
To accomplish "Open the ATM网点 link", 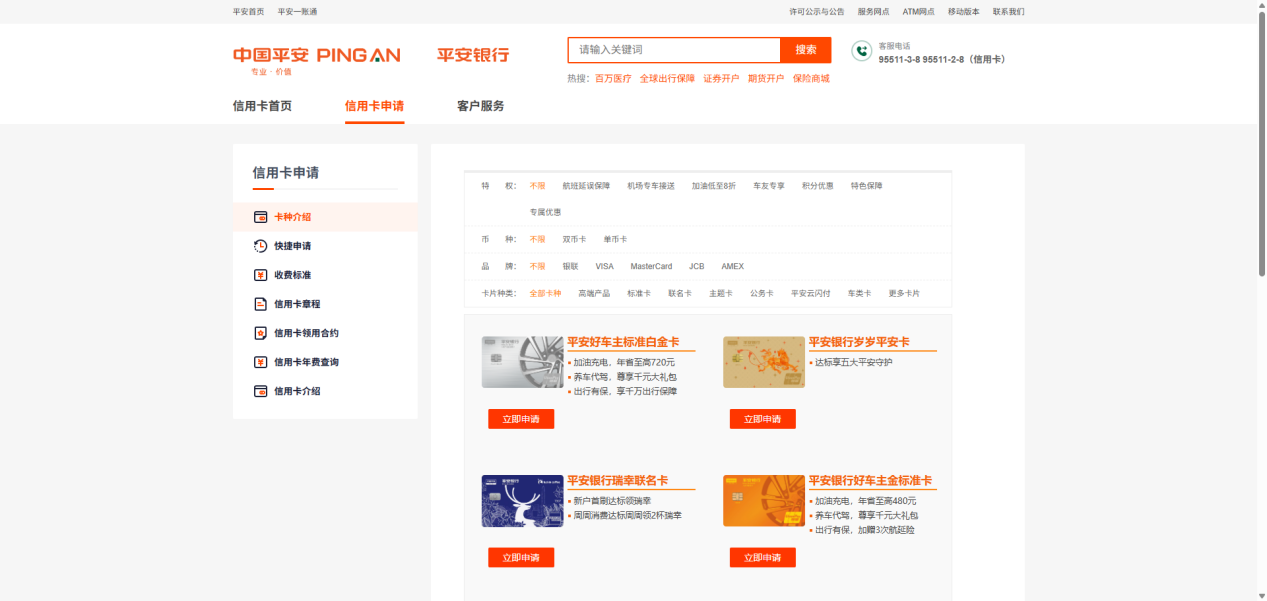I will (918, 12).
